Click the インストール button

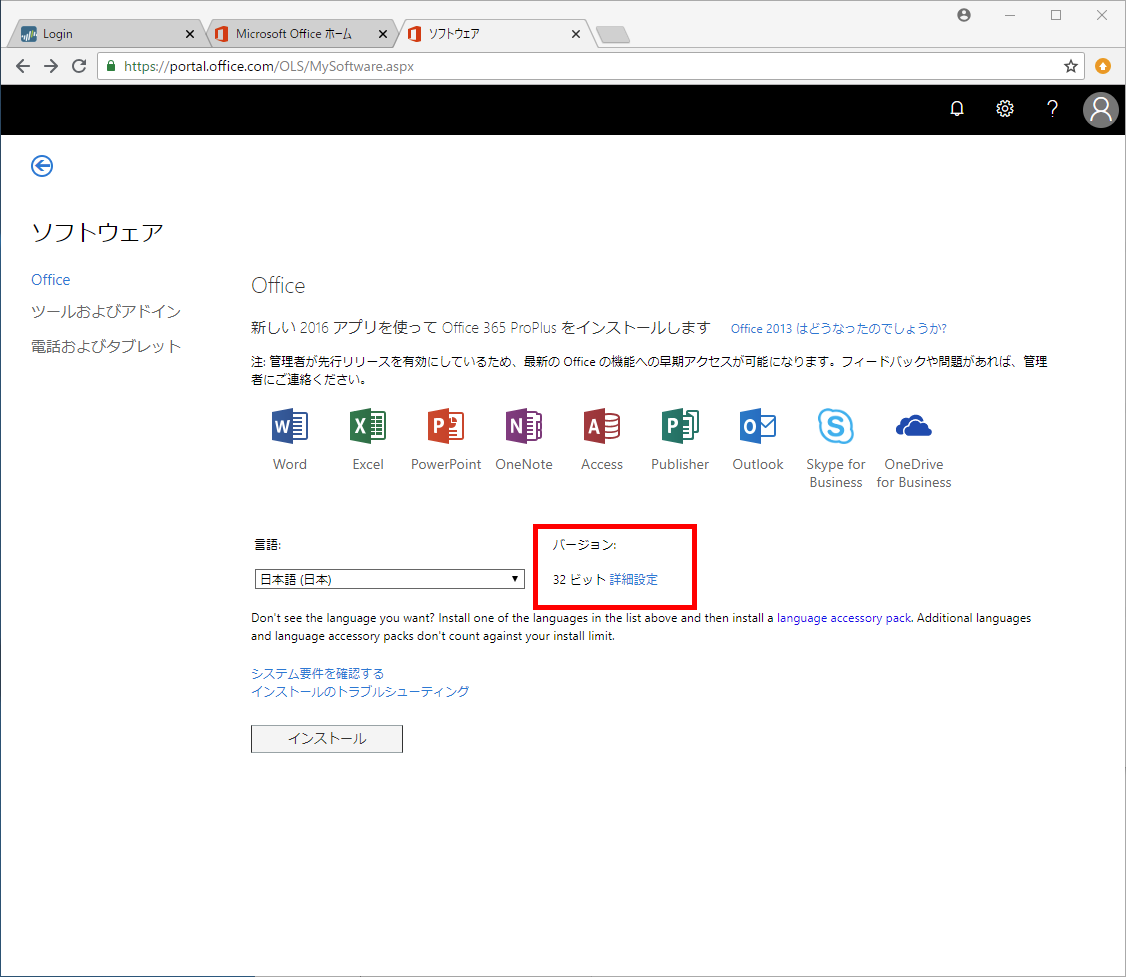tap(327, 739)
